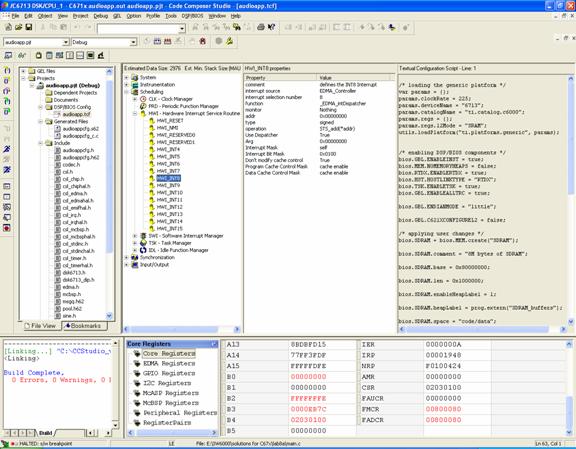Expand the System node in config tree

[x=126, y=78]
